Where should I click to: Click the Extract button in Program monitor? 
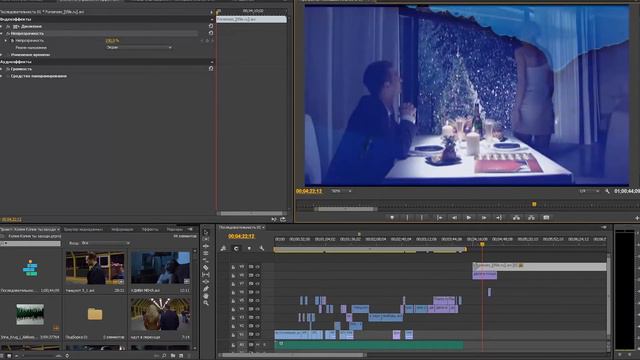tap(531, 218)
